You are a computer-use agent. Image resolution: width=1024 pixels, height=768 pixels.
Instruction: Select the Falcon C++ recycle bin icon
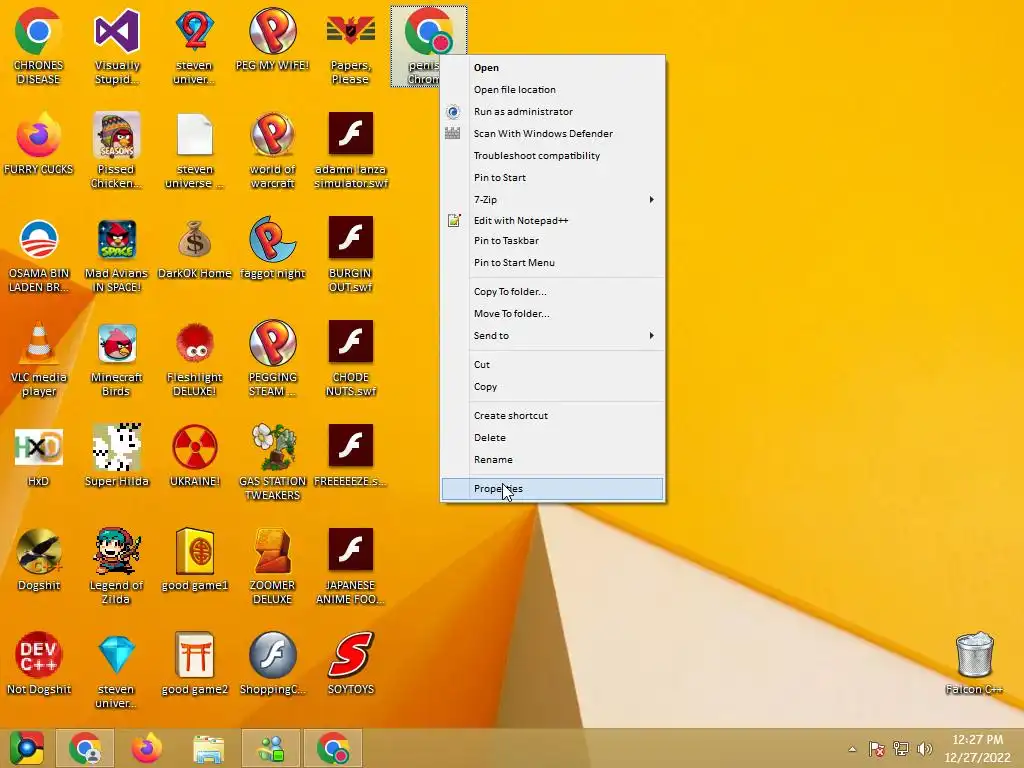click(x=974, y=664)
